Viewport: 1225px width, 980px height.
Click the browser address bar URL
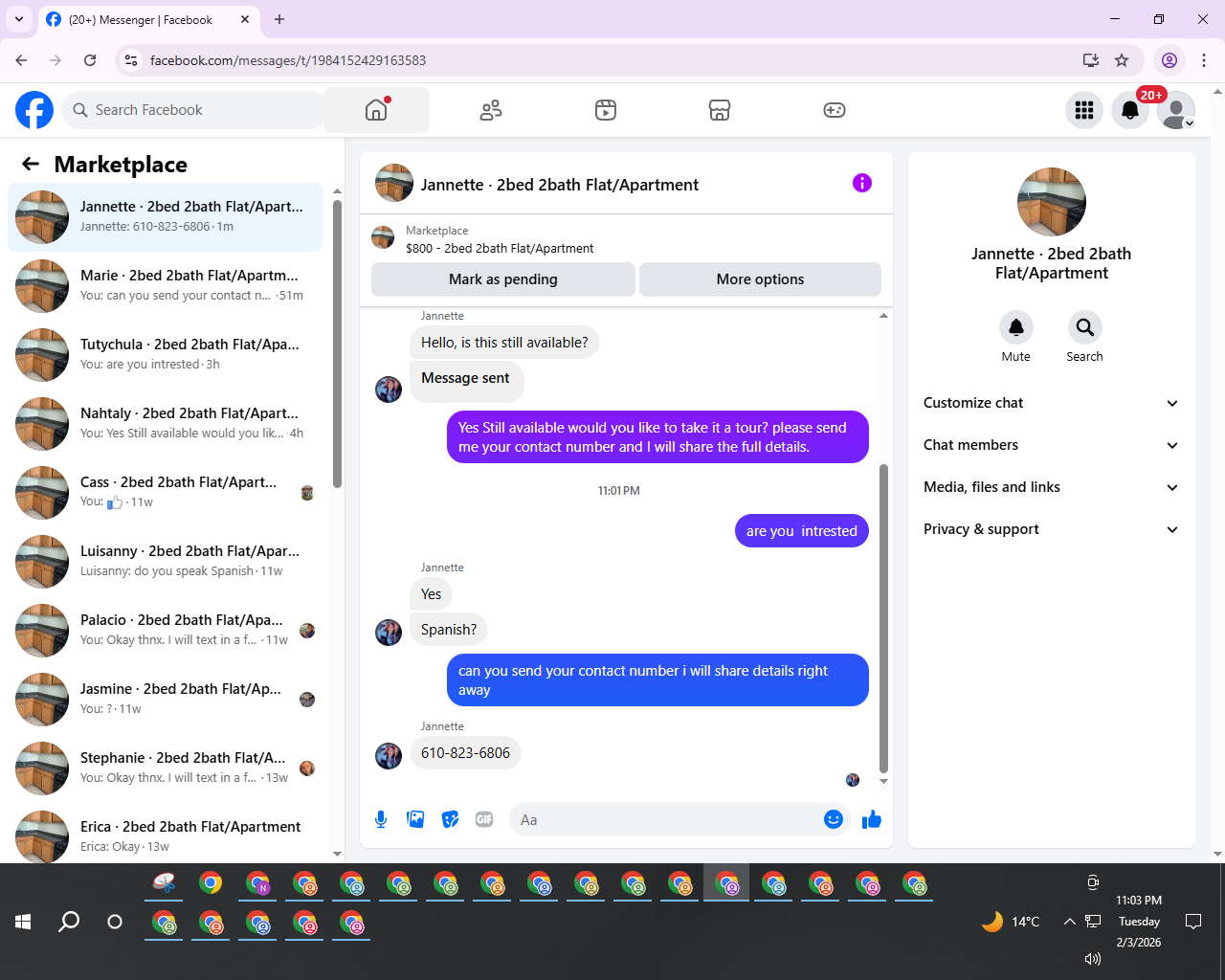[x=288, y=60]
